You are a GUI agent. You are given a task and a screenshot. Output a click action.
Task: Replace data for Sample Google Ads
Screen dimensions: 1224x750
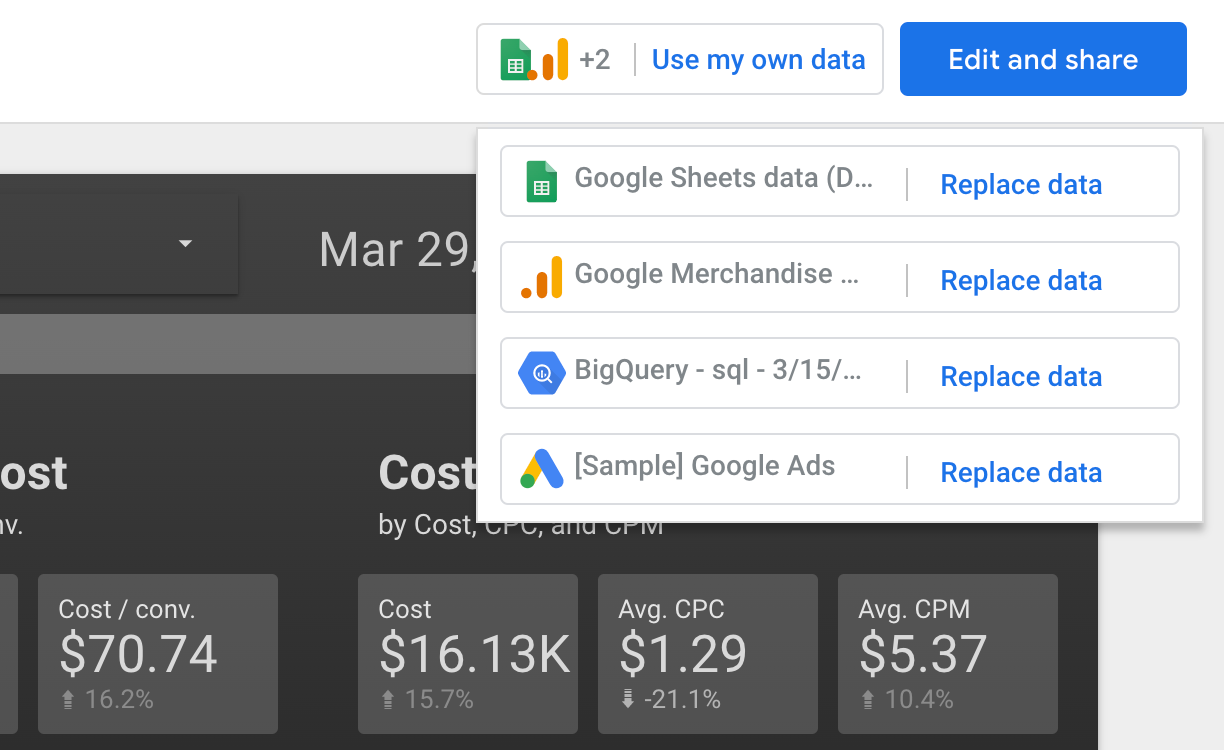1021,473
